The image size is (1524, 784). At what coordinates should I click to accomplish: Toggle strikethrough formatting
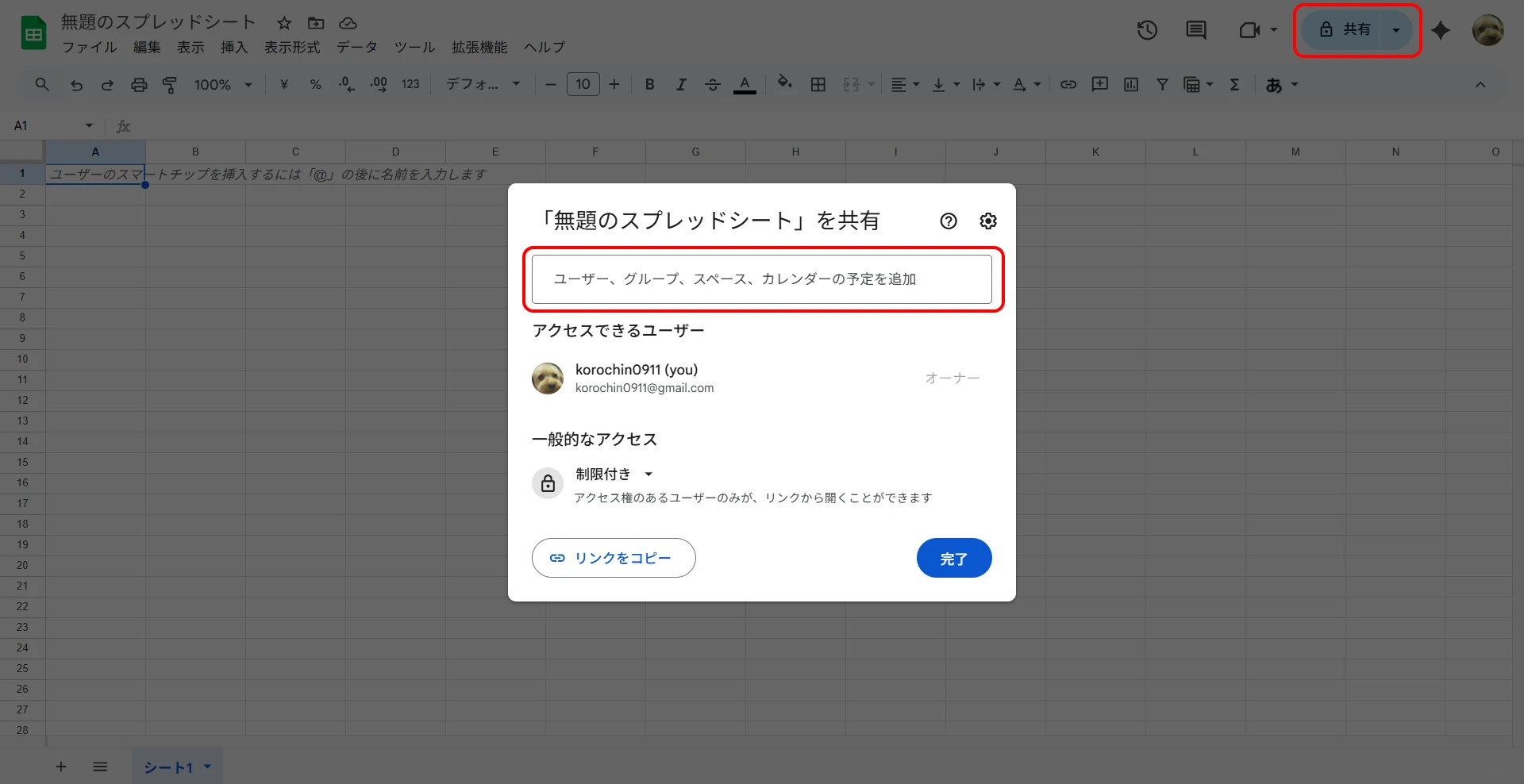(x=712, y=85)
